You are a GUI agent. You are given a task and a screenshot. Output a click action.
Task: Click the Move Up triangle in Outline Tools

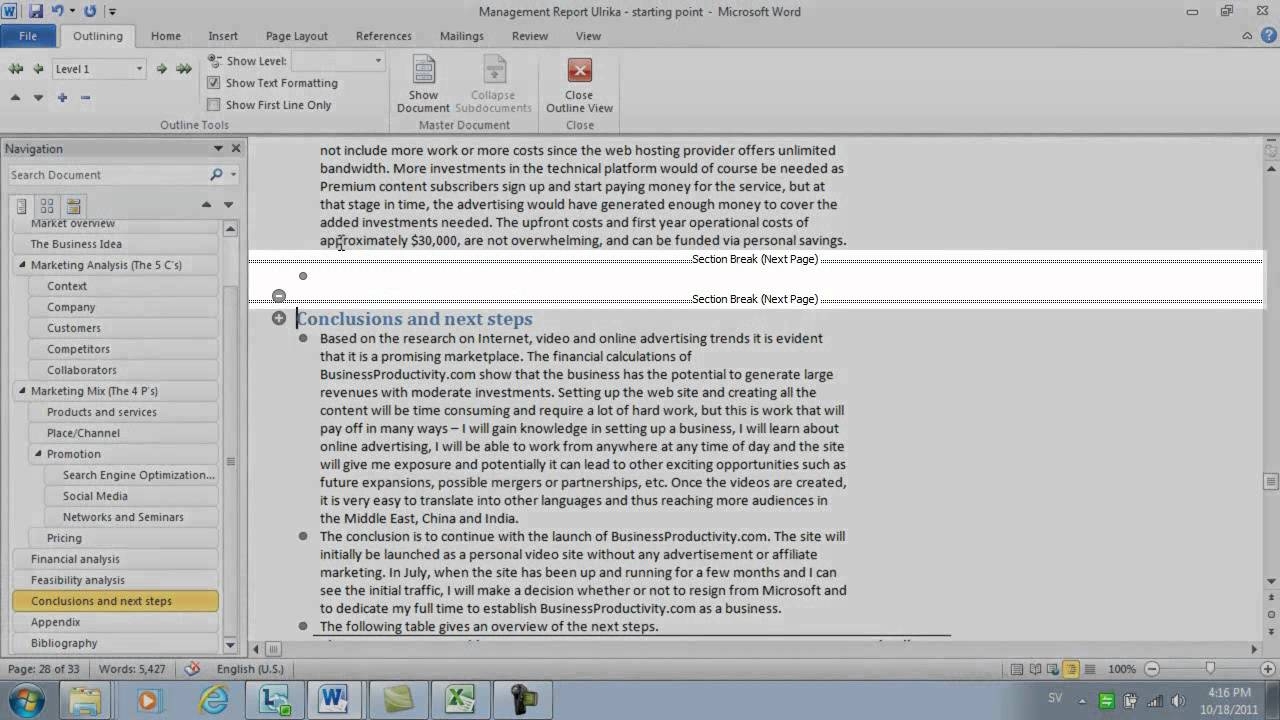(x=15, y=97)
